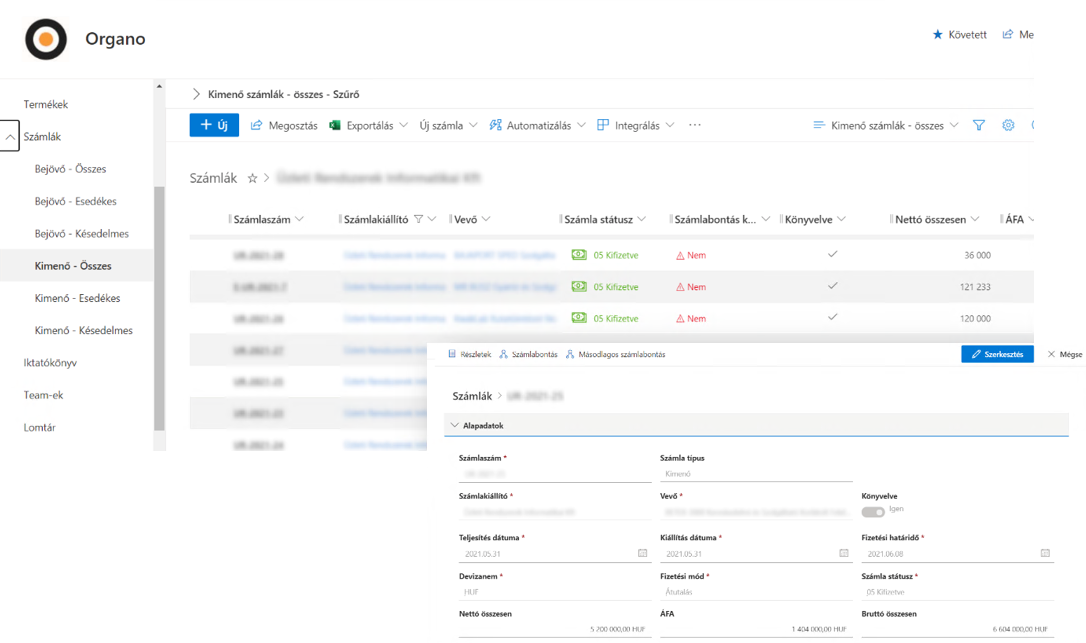1086x643 pixels.
Task: Click the Organo logo icon
Action: (46, 40)
